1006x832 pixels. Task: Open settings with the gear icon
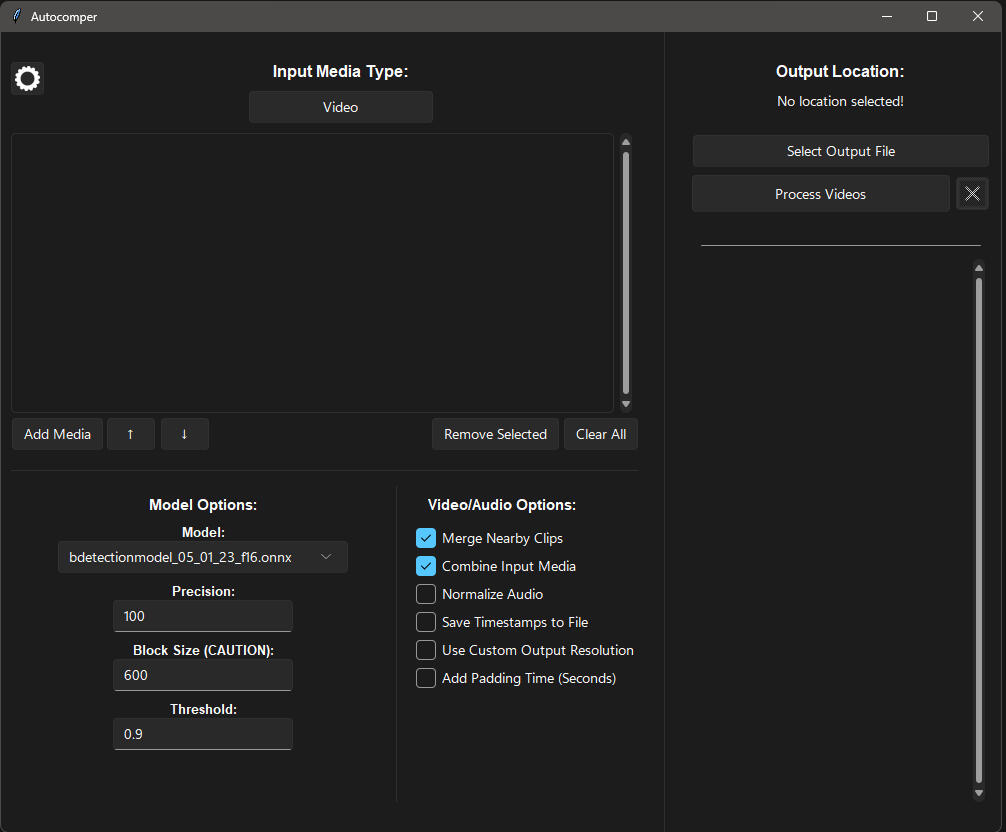(27, 79)
